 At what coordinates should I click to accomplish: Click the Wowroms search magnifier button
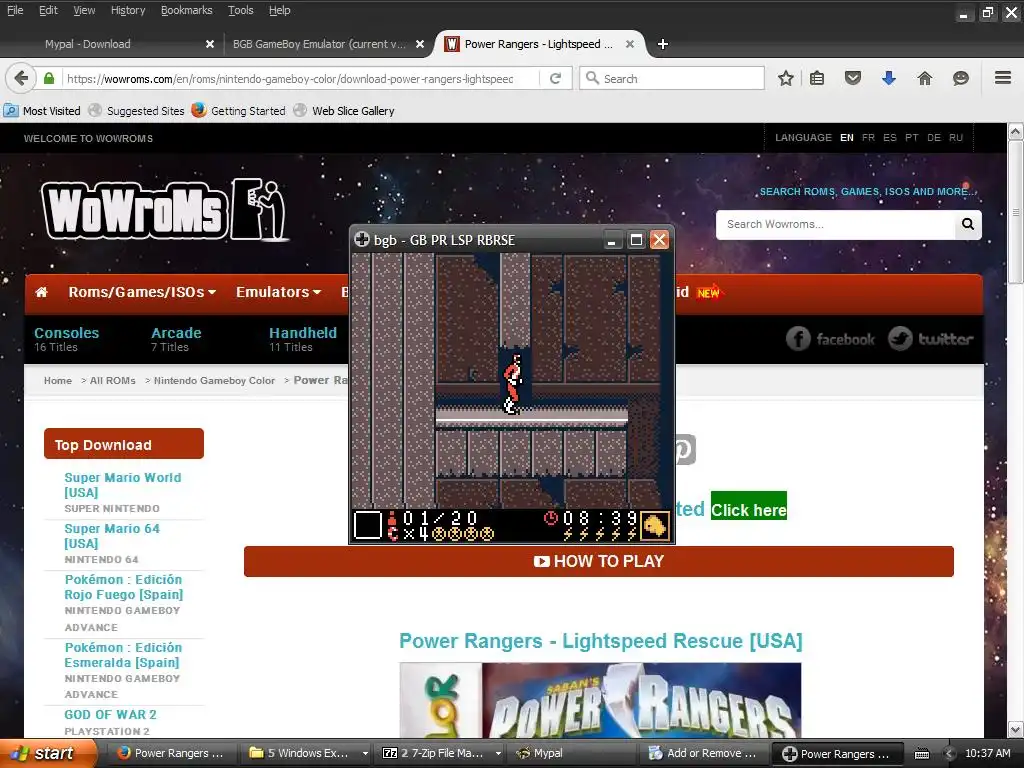click(968, 224)
